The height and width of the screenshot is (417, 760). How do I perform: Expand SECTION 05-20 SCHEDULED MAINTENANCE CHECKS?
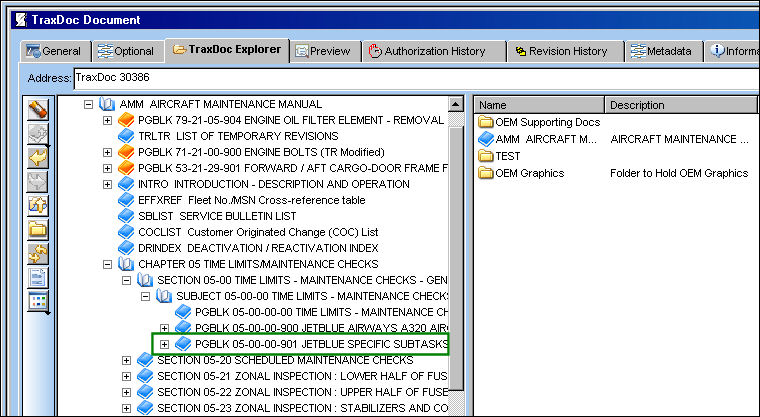point(127,360)
